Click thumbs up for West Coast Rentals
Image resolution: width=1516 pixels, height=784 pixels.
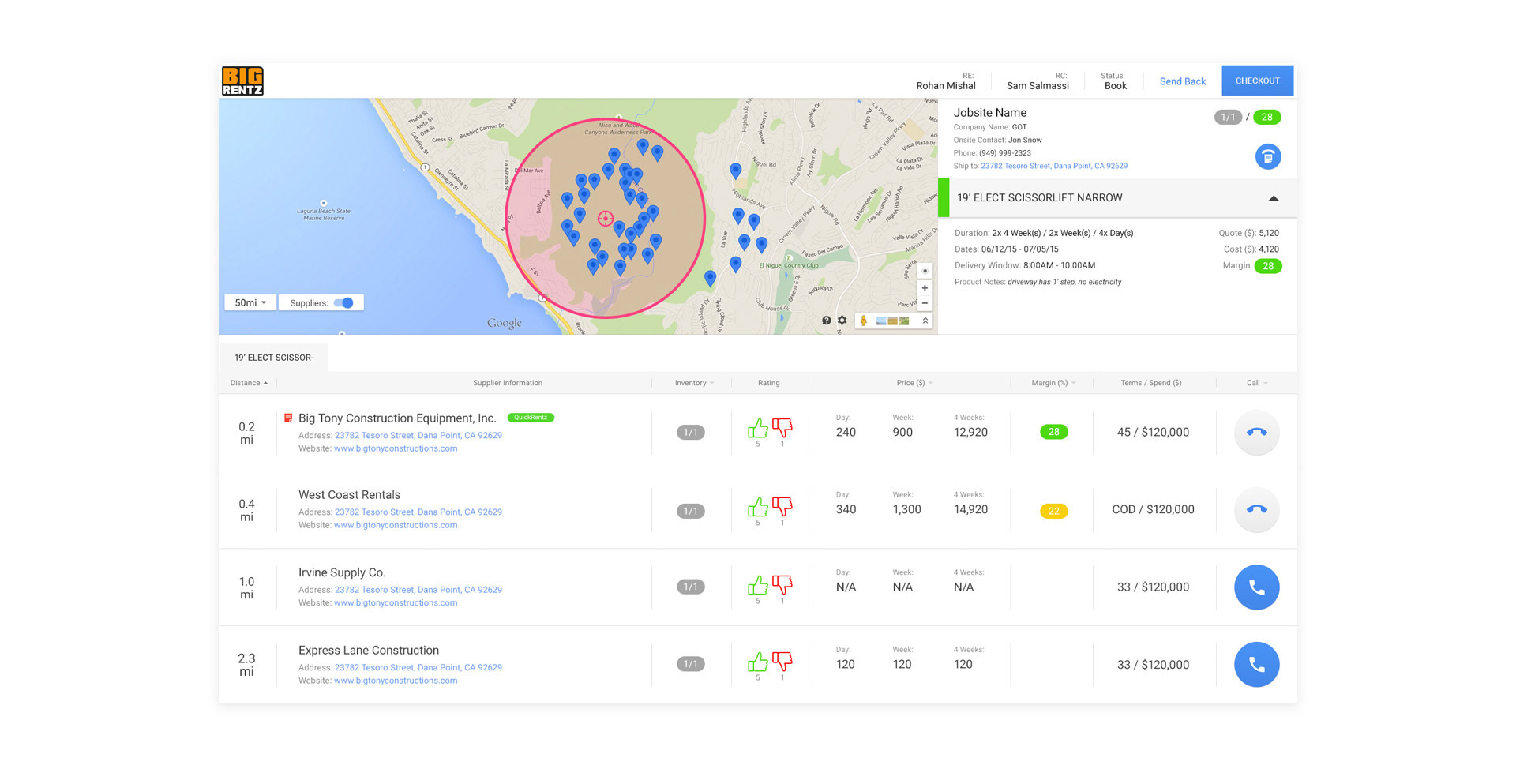[758, 506]
